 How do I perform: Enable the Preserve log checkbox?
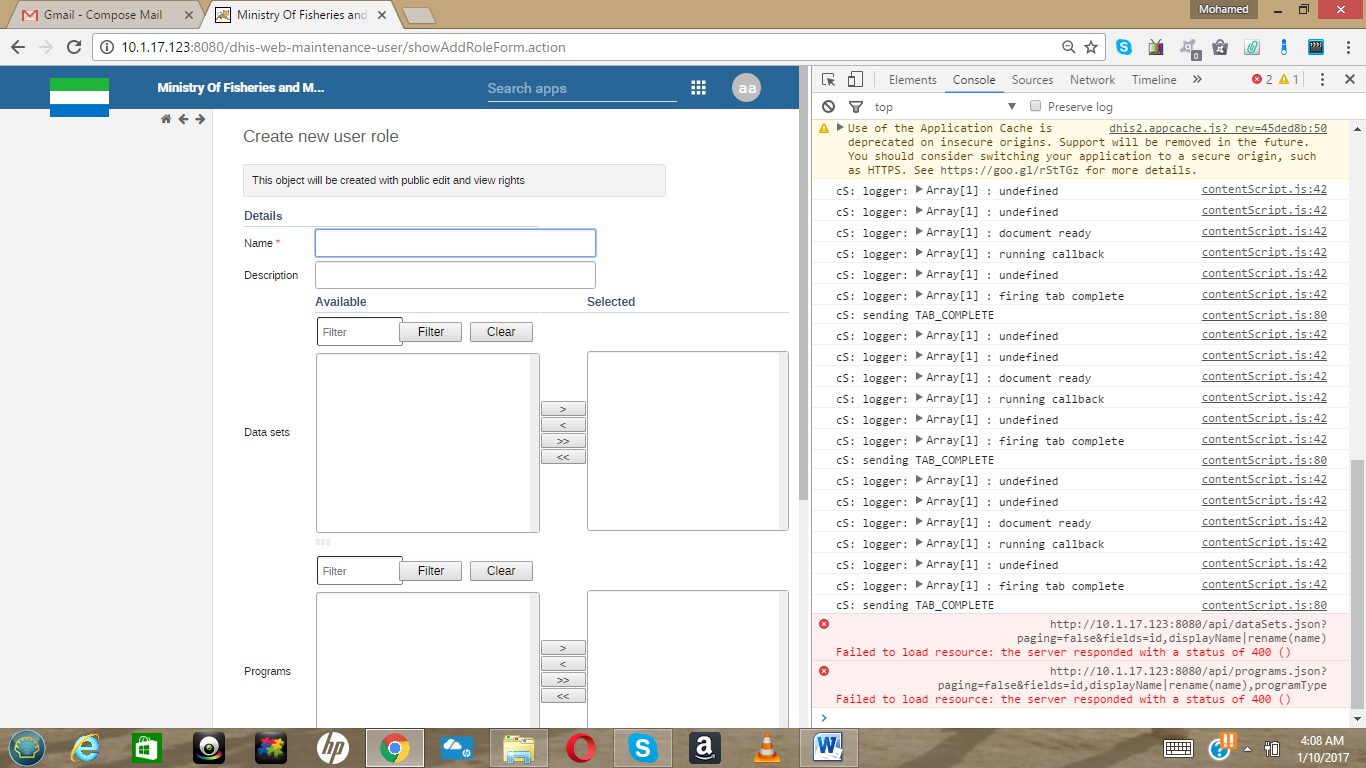pyautogui.click(x=1036, y=106)
